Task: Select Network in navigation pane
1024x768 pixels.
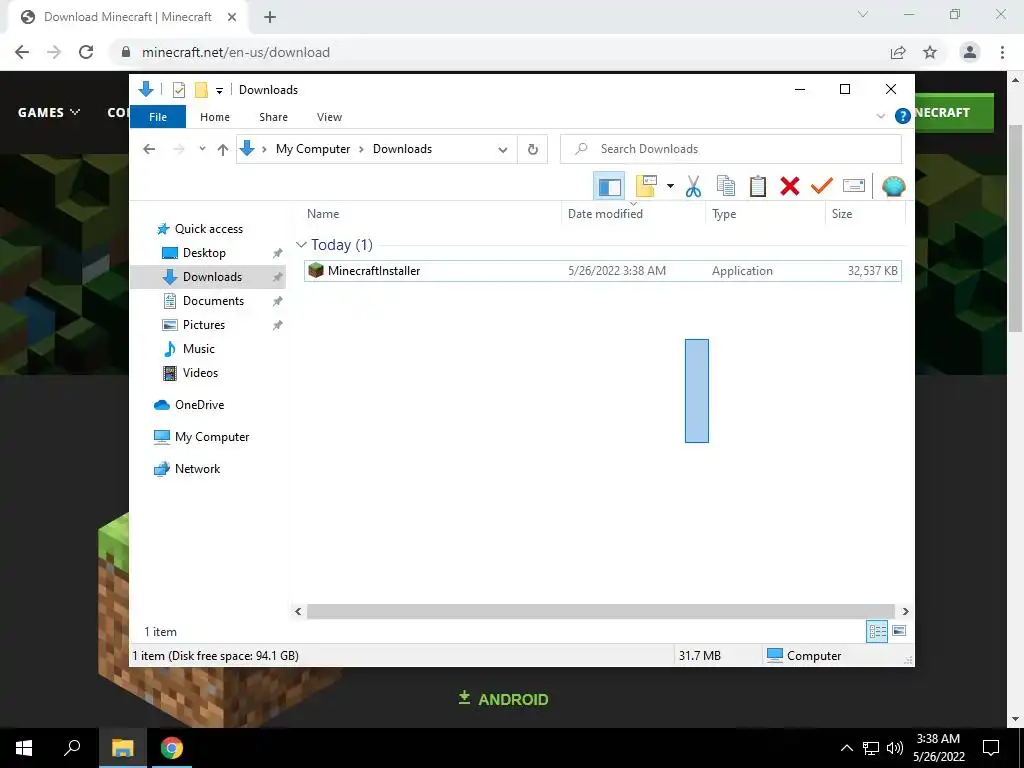Action: coord(197,469)
